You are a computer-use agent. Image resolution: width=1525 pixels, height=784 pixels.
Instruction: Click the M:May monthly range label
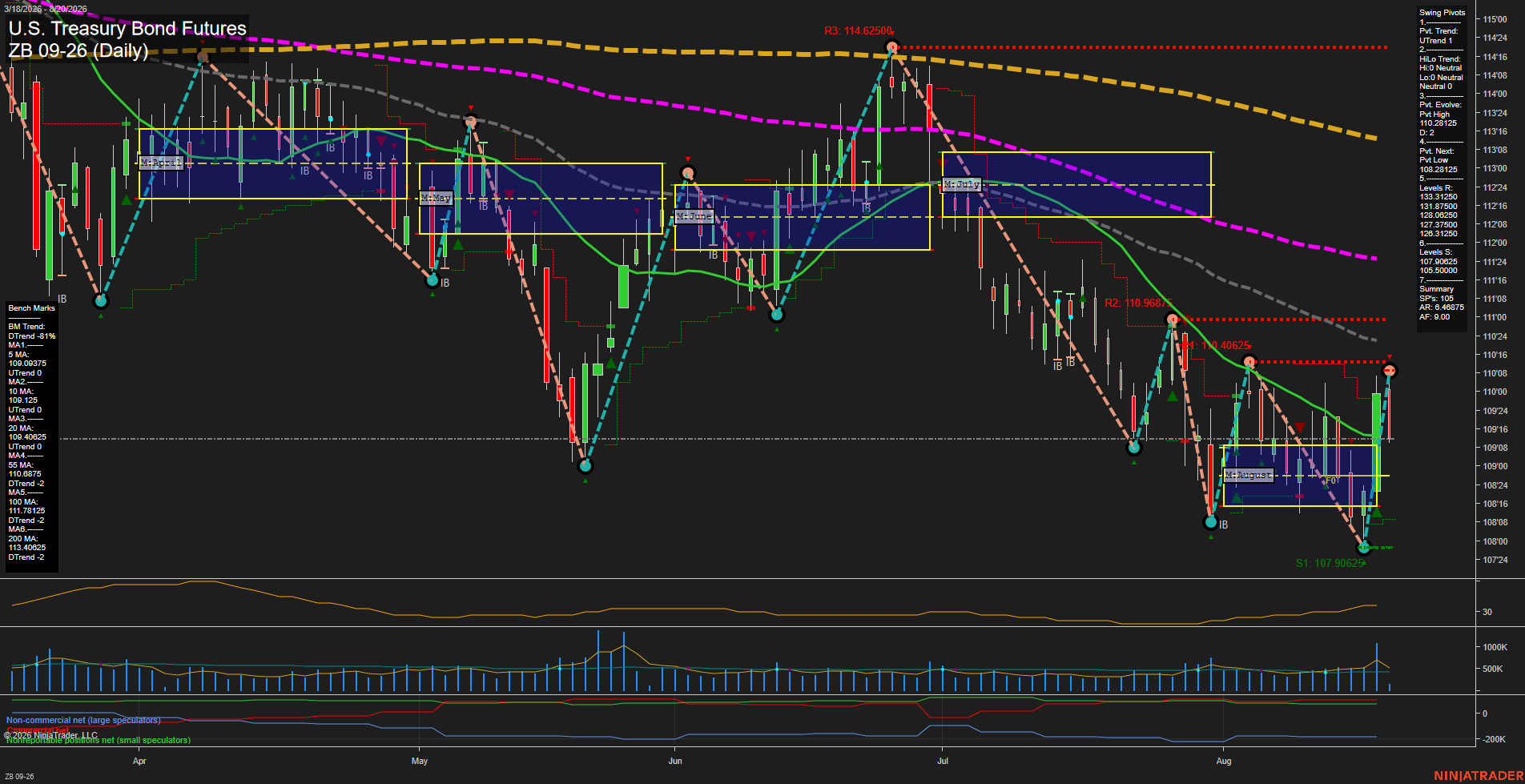coord(437,198)
